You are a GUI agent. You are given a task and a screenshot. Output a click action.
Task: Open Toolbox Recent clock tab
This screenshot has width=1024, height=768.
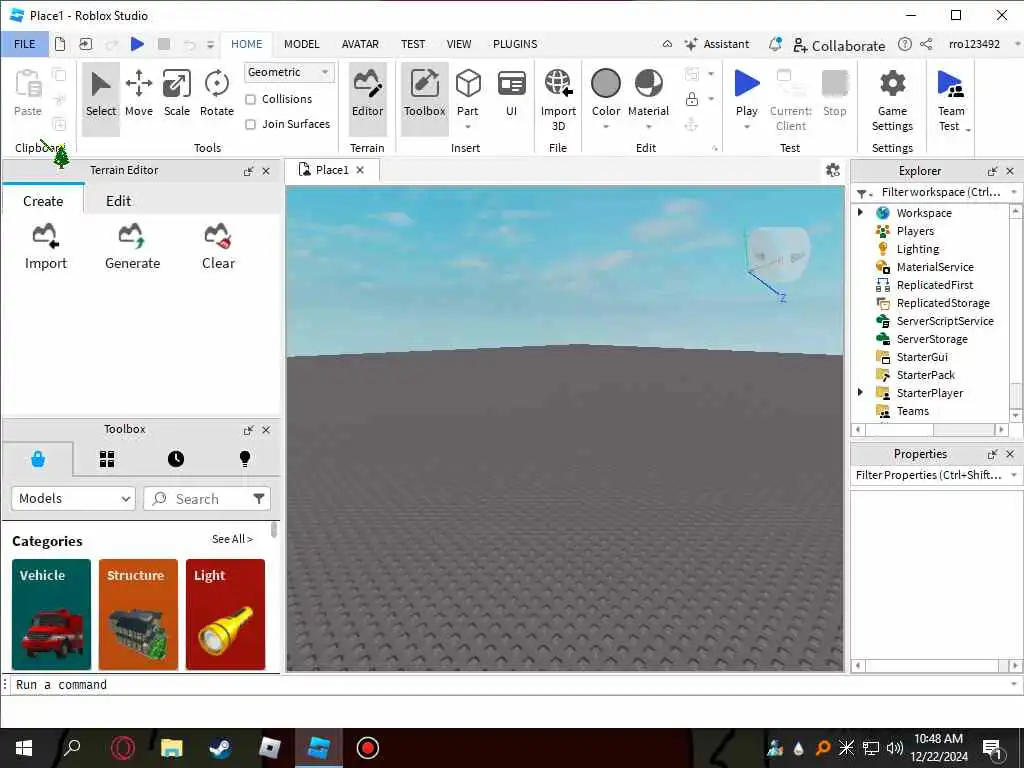click(x=176, y=459)
